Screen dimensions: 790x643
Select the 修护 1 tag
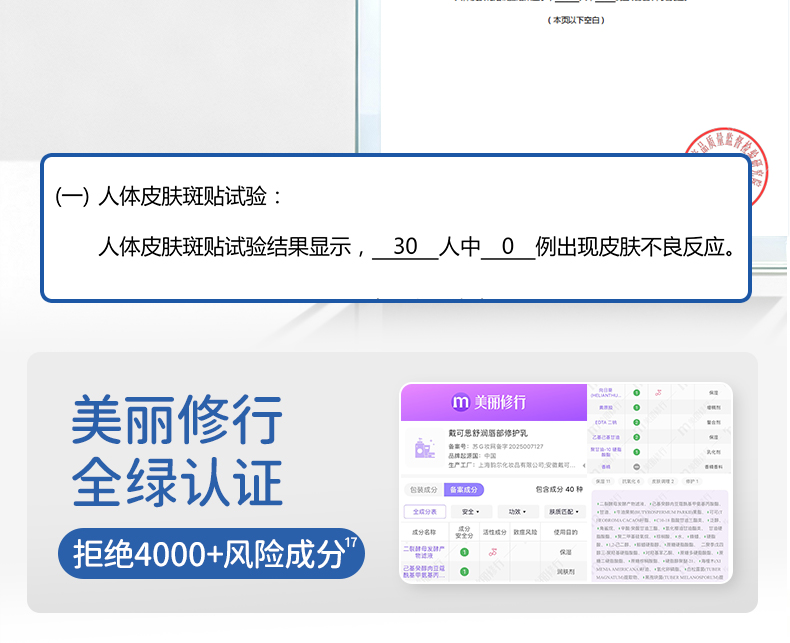point(692,481)
